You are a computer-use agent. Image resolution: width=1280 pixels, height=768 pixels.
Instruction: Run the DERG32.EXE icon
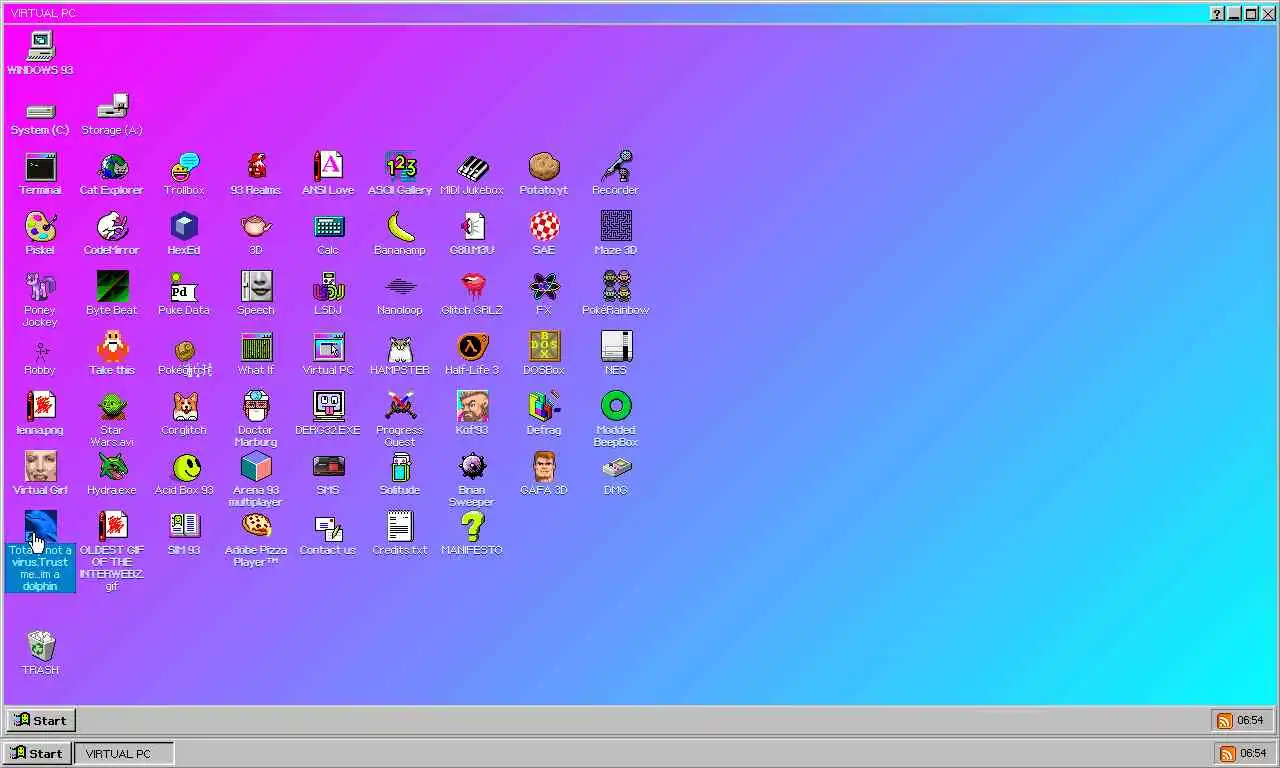coord(328,406)
